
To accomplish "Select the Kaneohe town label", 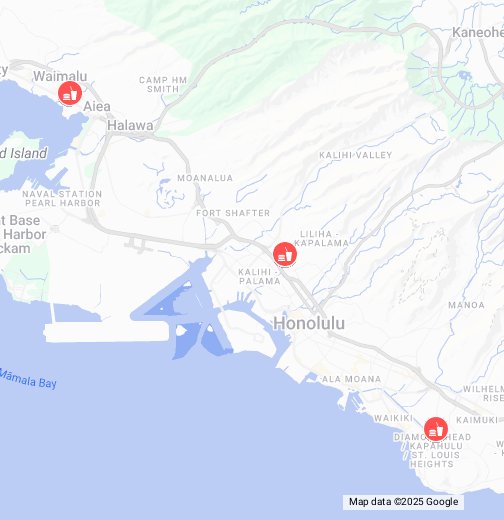I will (x=478, y=33).
